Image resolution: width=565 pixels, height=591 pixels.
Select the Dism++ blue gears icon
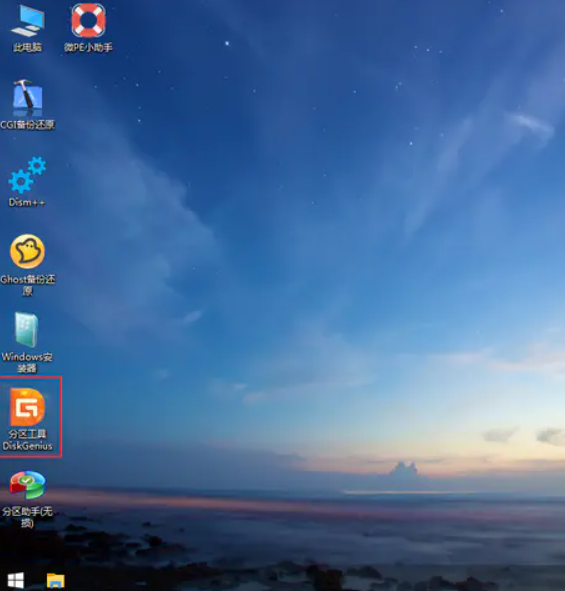click(x=27, y=175)
